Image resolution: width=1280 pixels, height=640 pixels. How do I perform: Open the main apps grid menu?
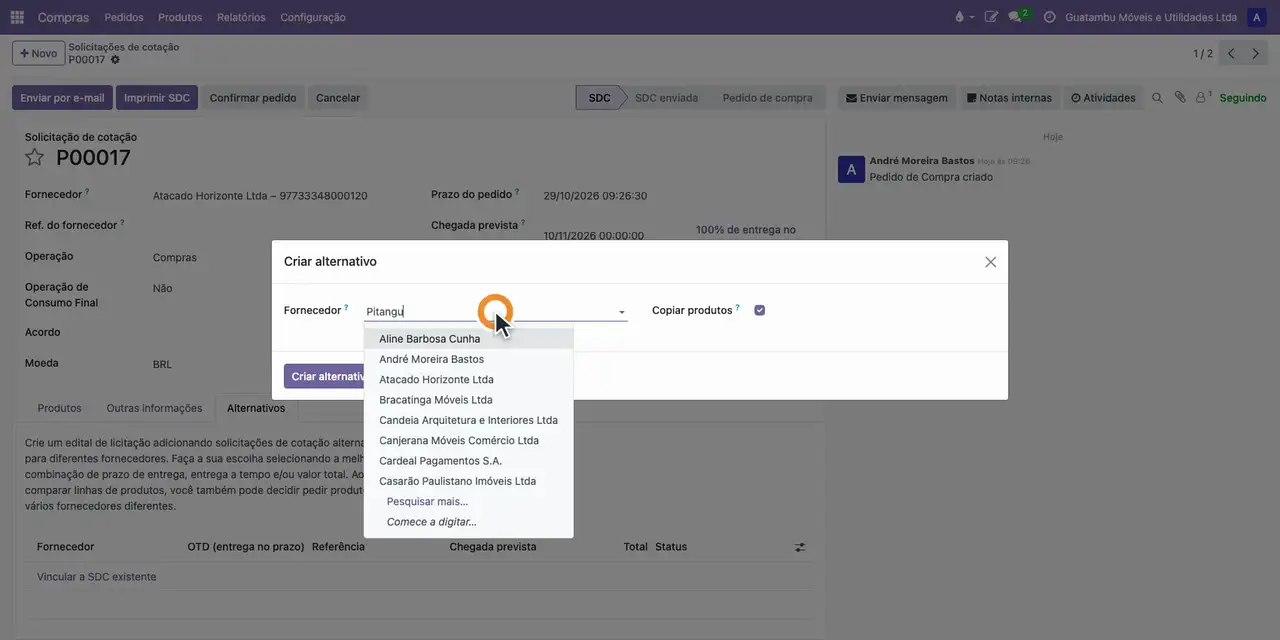[17, 17]
